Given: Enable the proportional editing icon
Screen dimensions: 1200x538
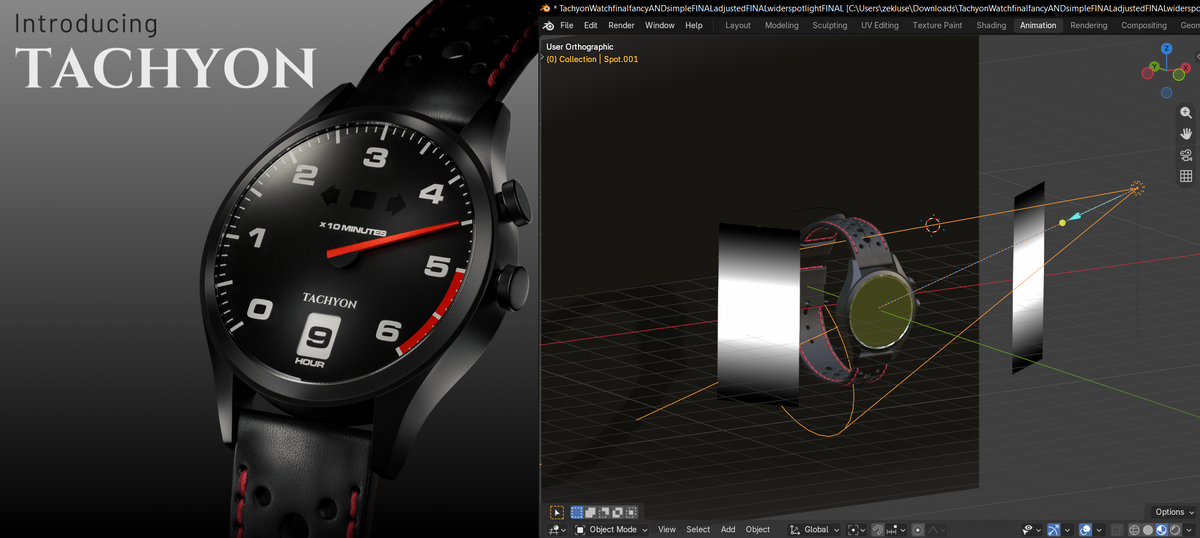Looking at the screenshot, I should click(918, 529).
